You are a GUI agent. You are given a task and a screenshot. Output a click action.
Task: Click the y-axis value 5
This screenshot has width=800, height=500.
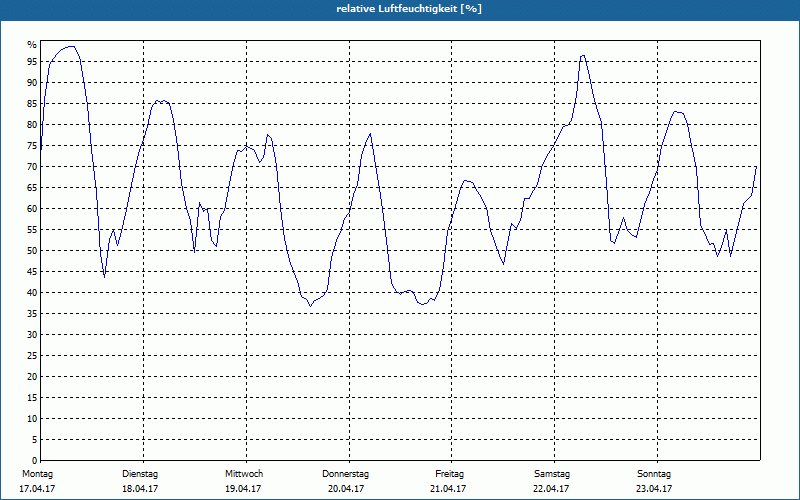pos(35,440)
